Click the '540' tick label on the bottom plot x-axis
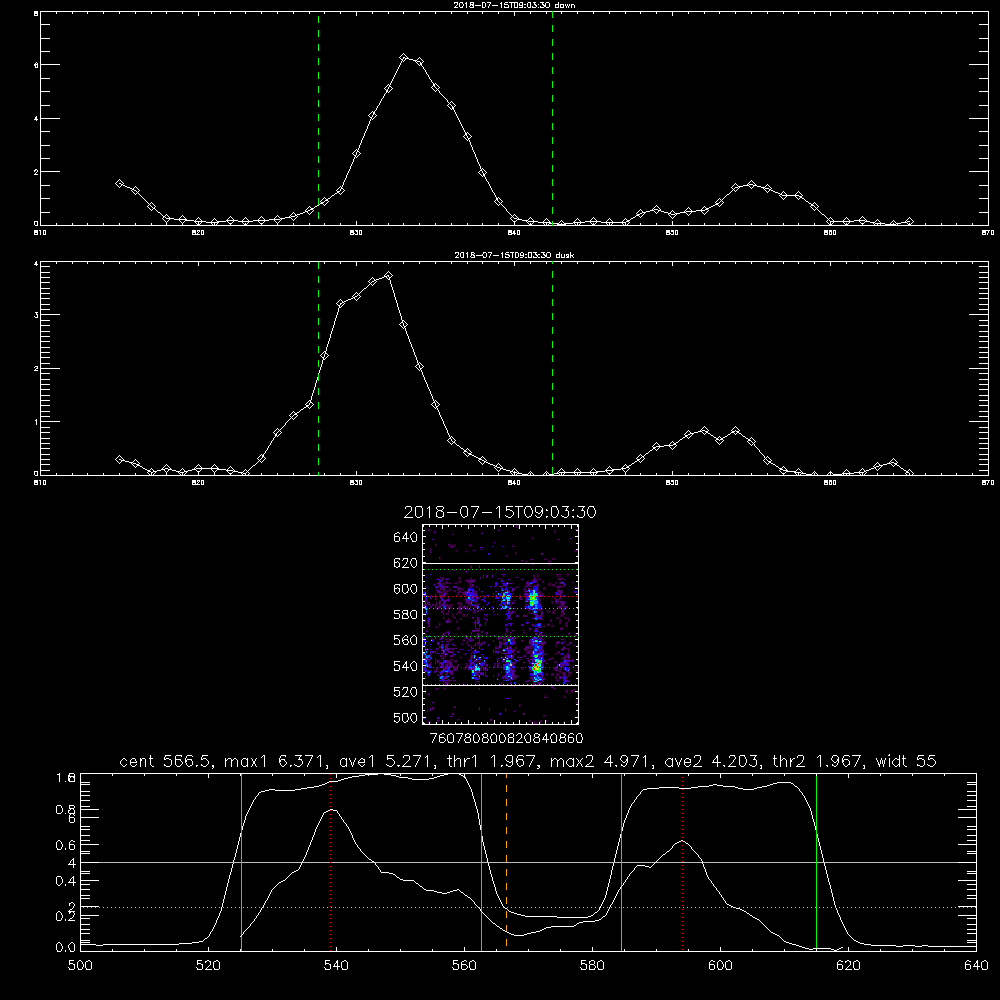The width and height of the screenshot is (1000, 1000). [x=336, y=966]
